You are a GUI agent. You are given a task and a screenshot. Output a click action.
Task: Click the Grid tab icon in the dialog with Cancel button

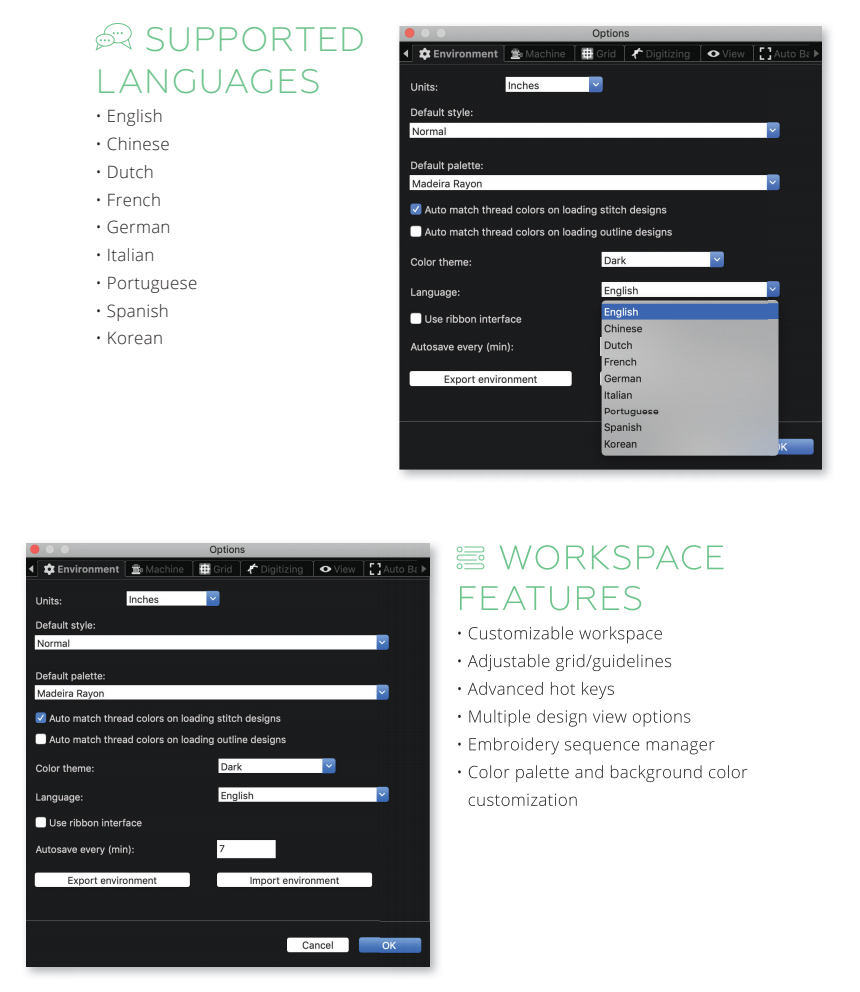[x=205, y=569]
